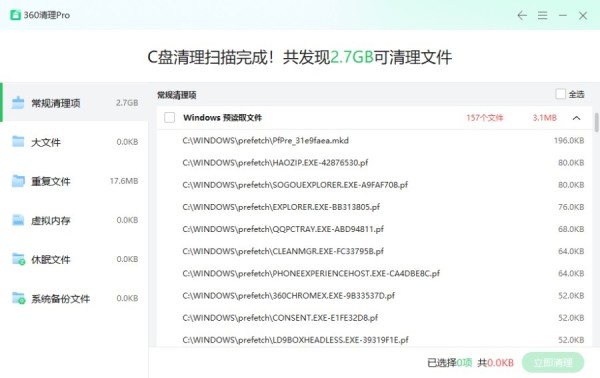600x378 pixels.
Task: Select the CLEANMGR.EXE-FC33795B.pf row
Action: [x=375, y=251]
